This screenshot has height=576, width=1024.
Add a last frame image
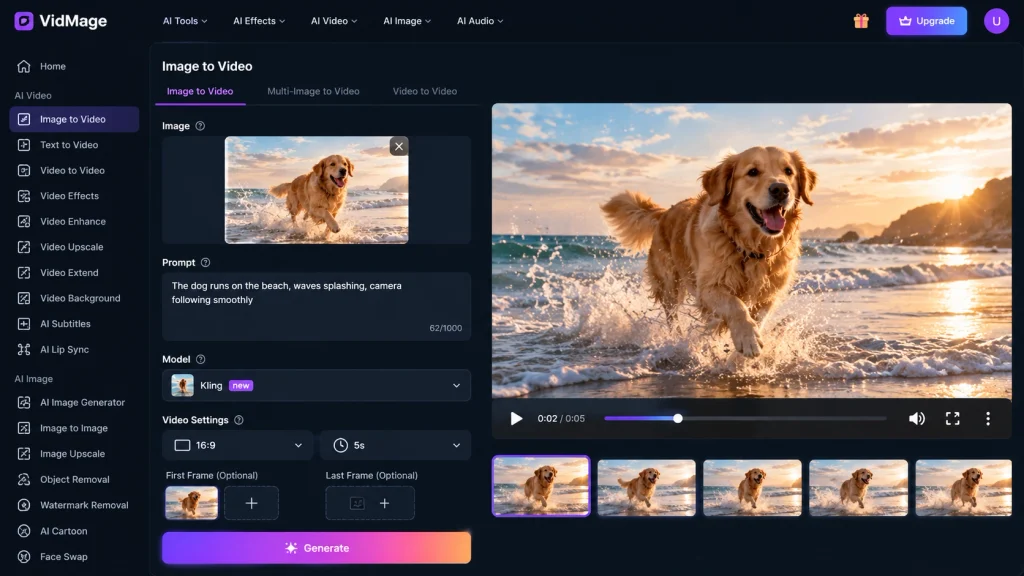tap(370, 503)
